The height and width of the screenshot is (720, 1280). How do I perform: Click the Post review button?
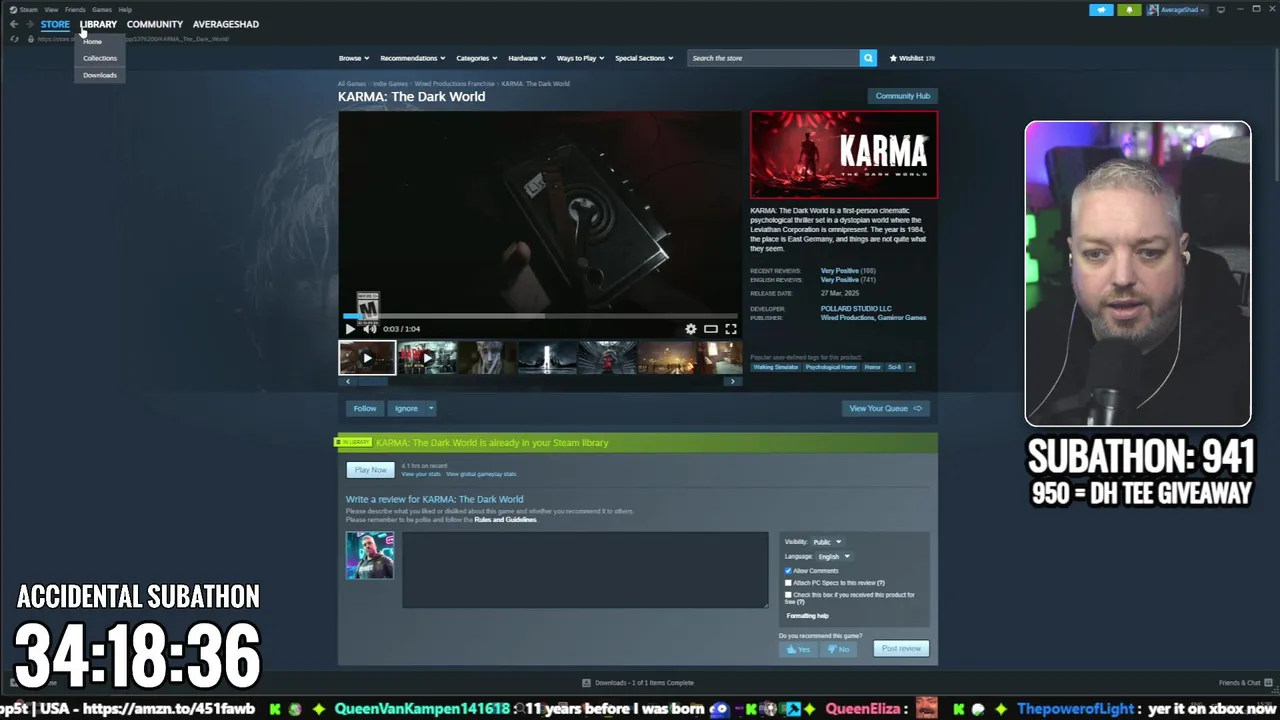pyautogui.click(x=901, y=649)
